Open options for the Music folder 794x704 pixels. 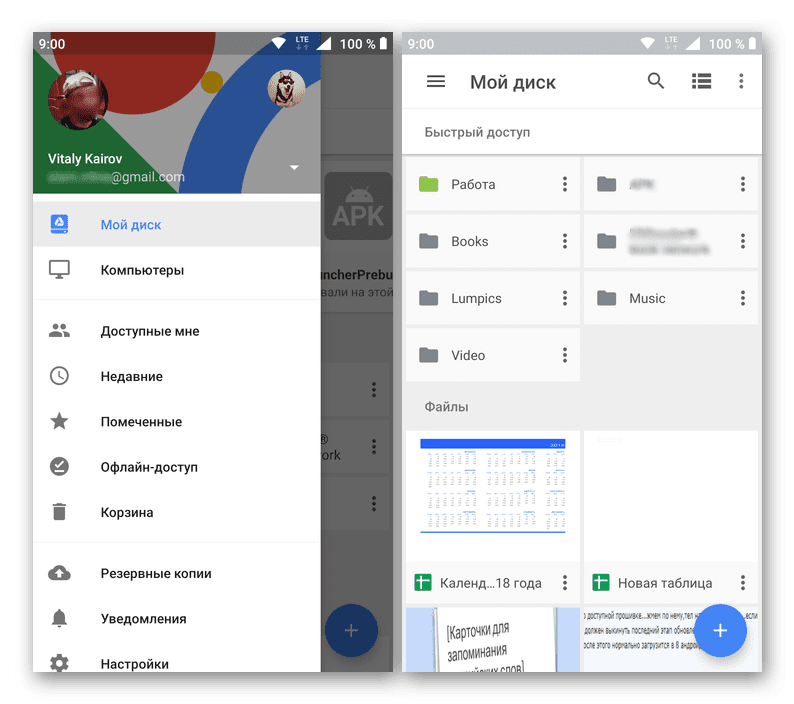click(x=743, y=298)
